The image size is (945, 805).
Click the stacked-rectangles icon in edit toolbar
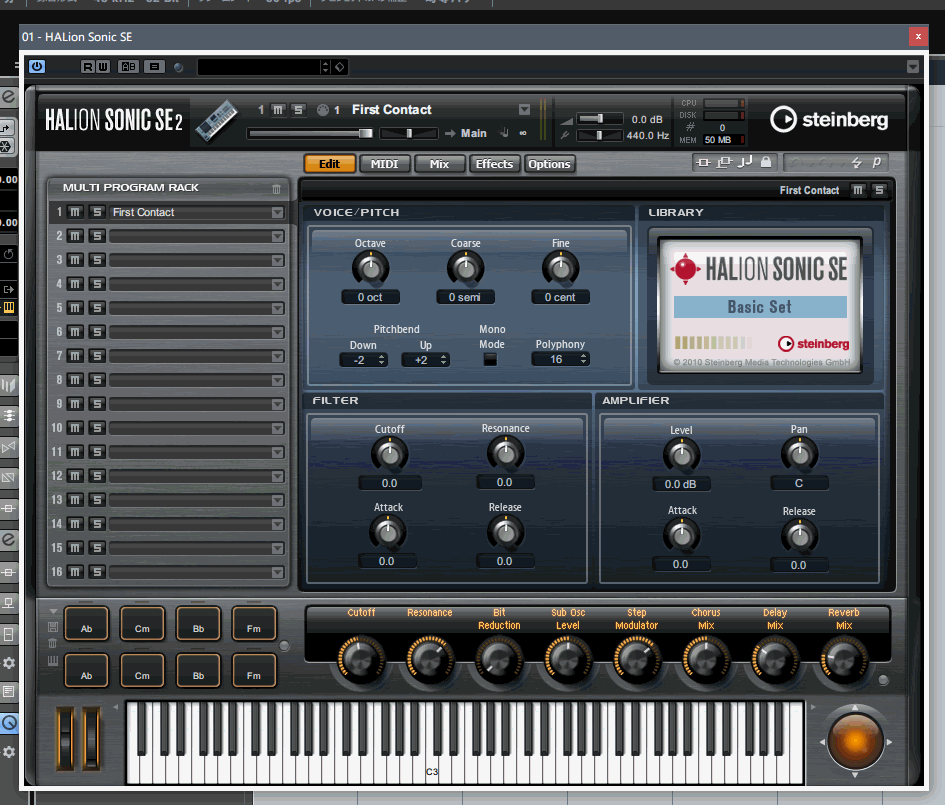click(x=725, y=162)
